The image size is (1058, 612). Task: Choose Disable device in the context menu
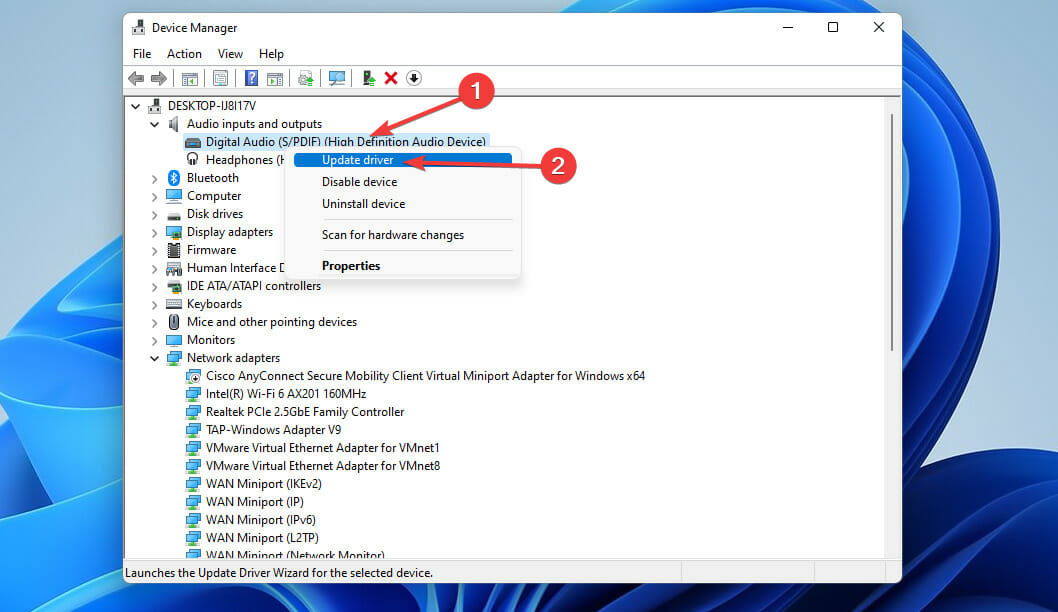403,182
